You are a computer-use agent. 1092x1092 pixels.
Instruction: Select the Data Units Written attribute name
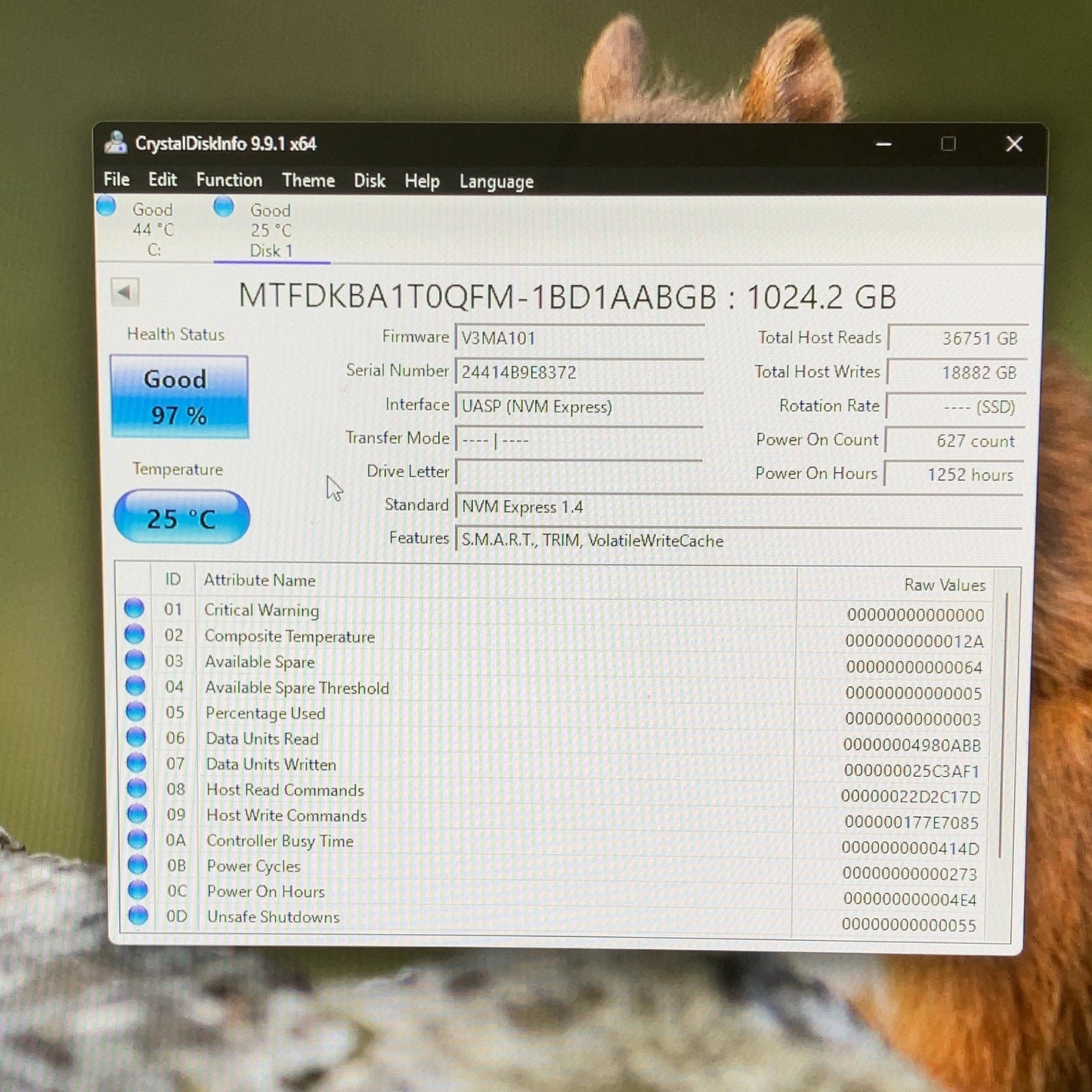[x=271, y=764]
